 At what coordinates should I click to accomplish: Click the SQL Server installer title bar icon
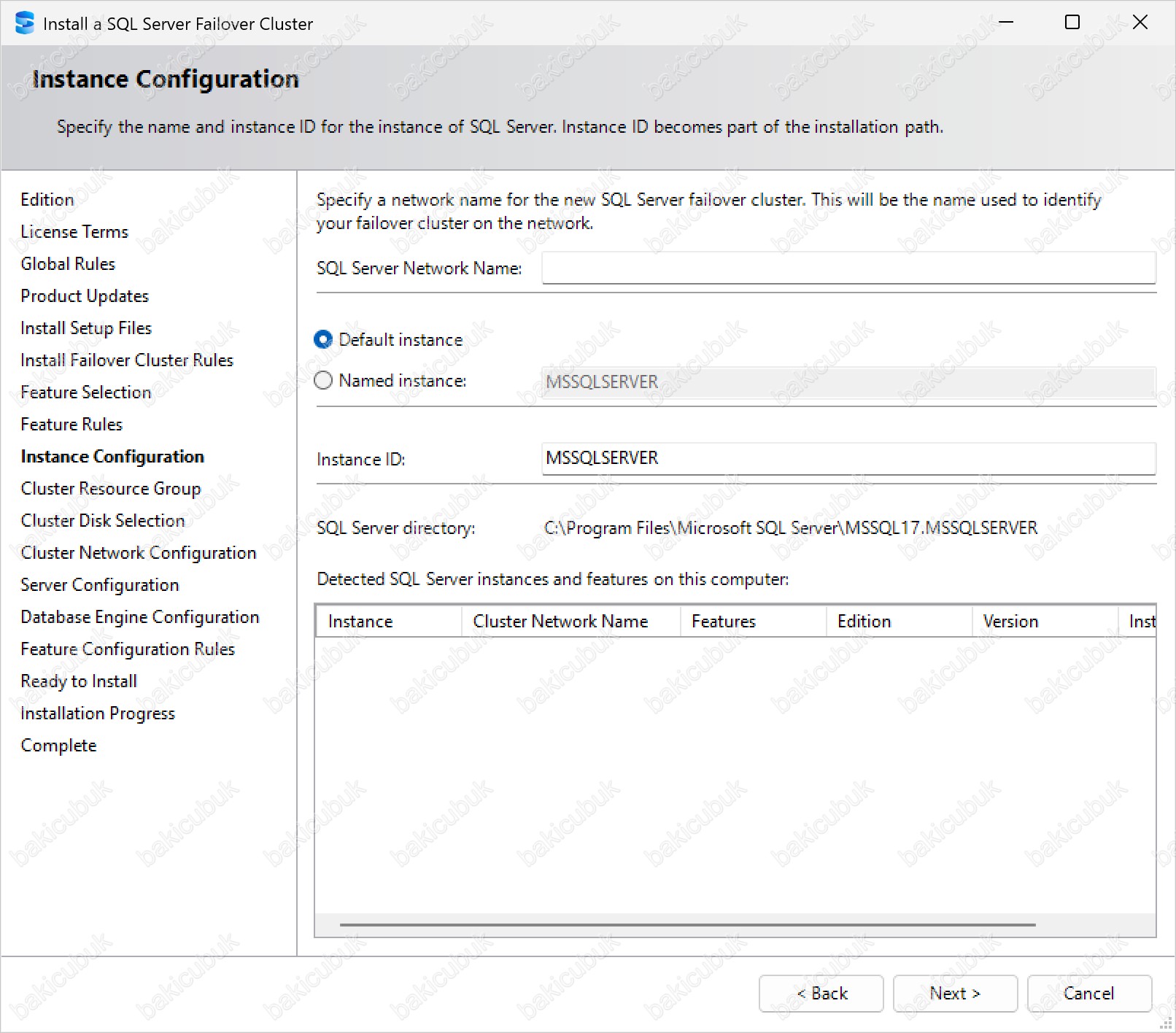[24, 23]
